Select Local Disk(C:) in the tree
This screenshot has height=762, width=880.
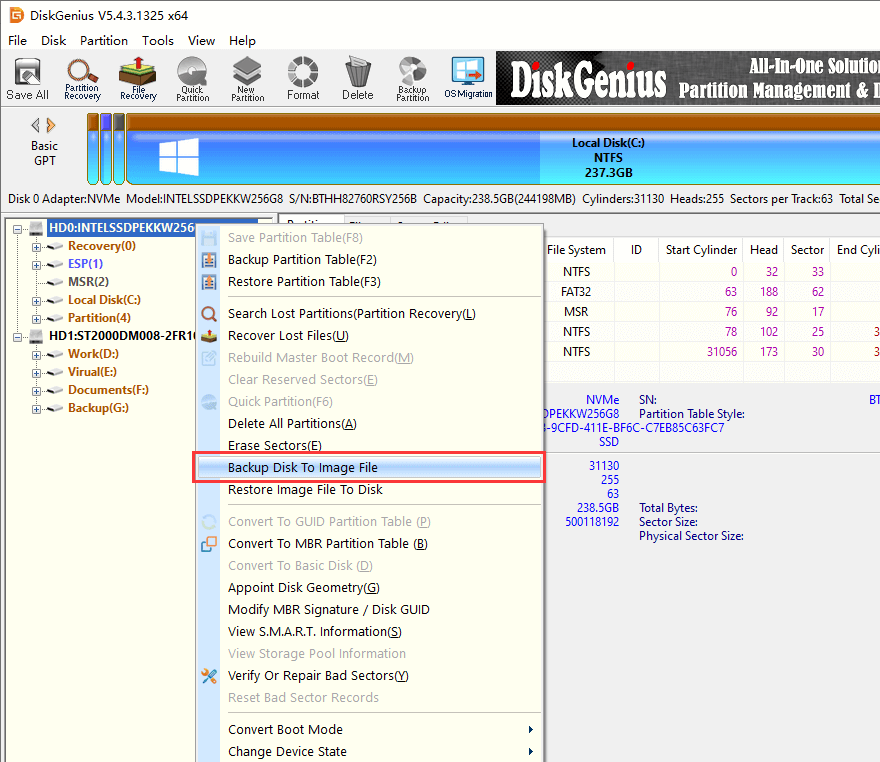coord(104,300)
